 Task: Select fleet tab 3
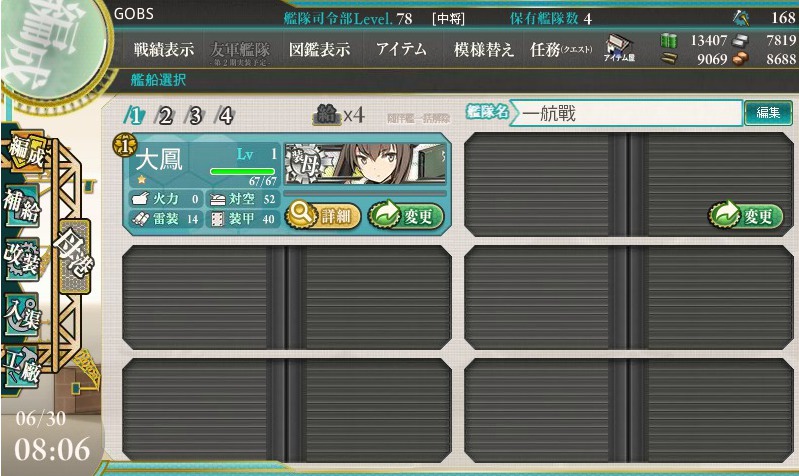[x=195, y=116]
